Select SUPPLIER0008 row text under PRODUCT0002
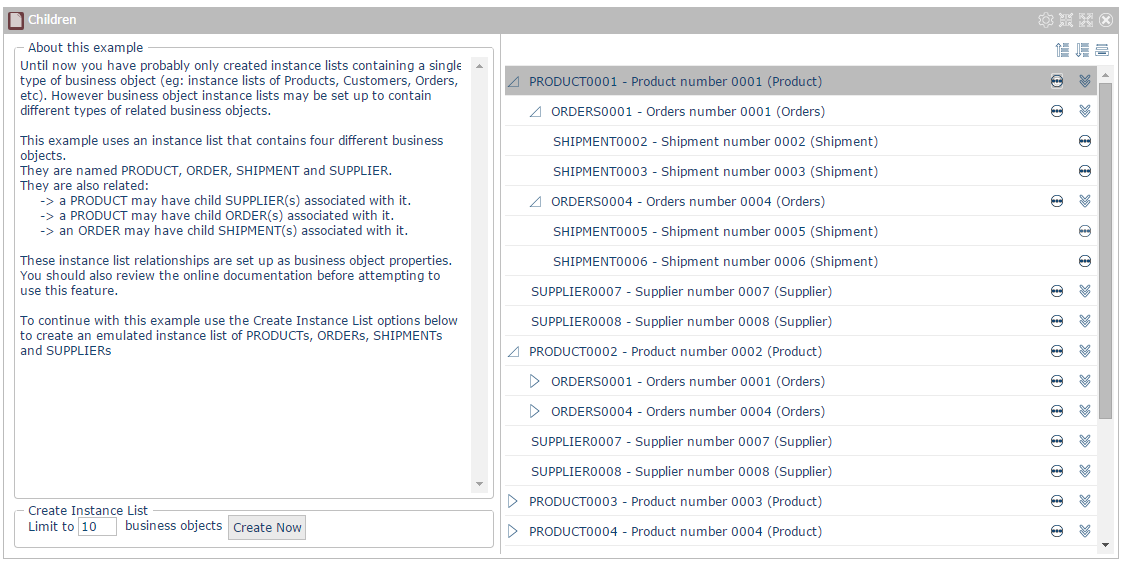The image size is (1125, 567). (682, 472)
